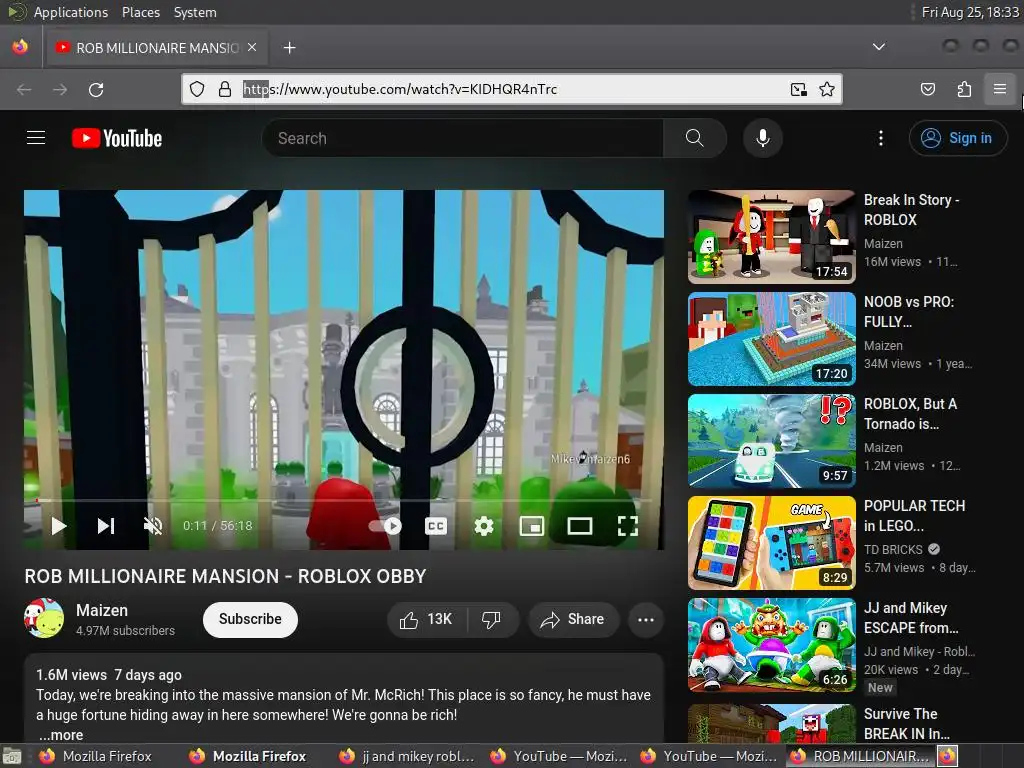The width and height of the screenshot is (1024, 768).
Task: Open picture-in-picture icon in address bar
Action: click(x=799, y=89)
